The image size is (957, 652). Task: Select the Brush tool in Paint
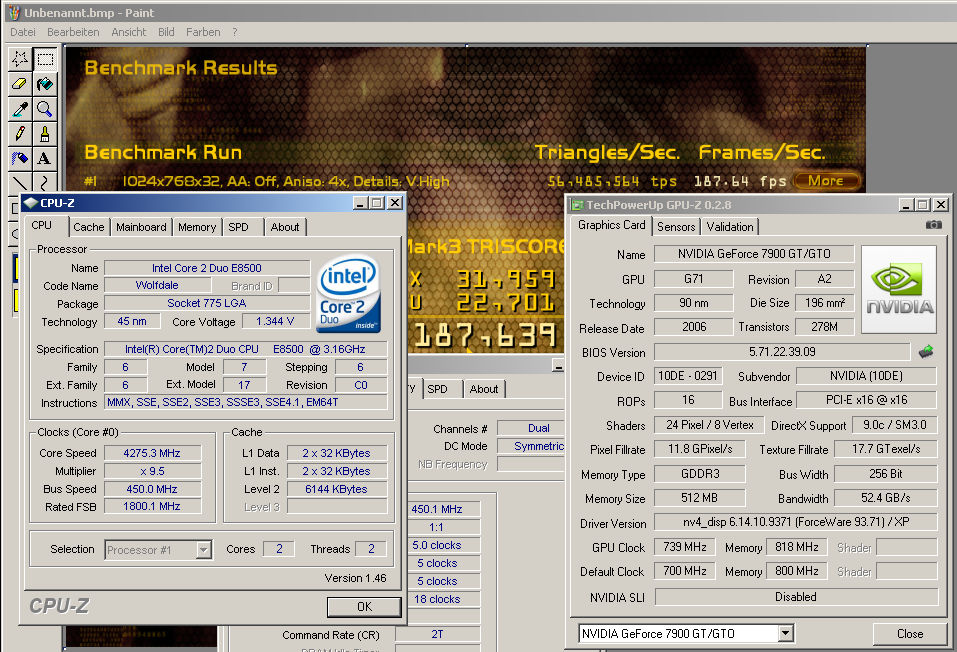(45, 134)
